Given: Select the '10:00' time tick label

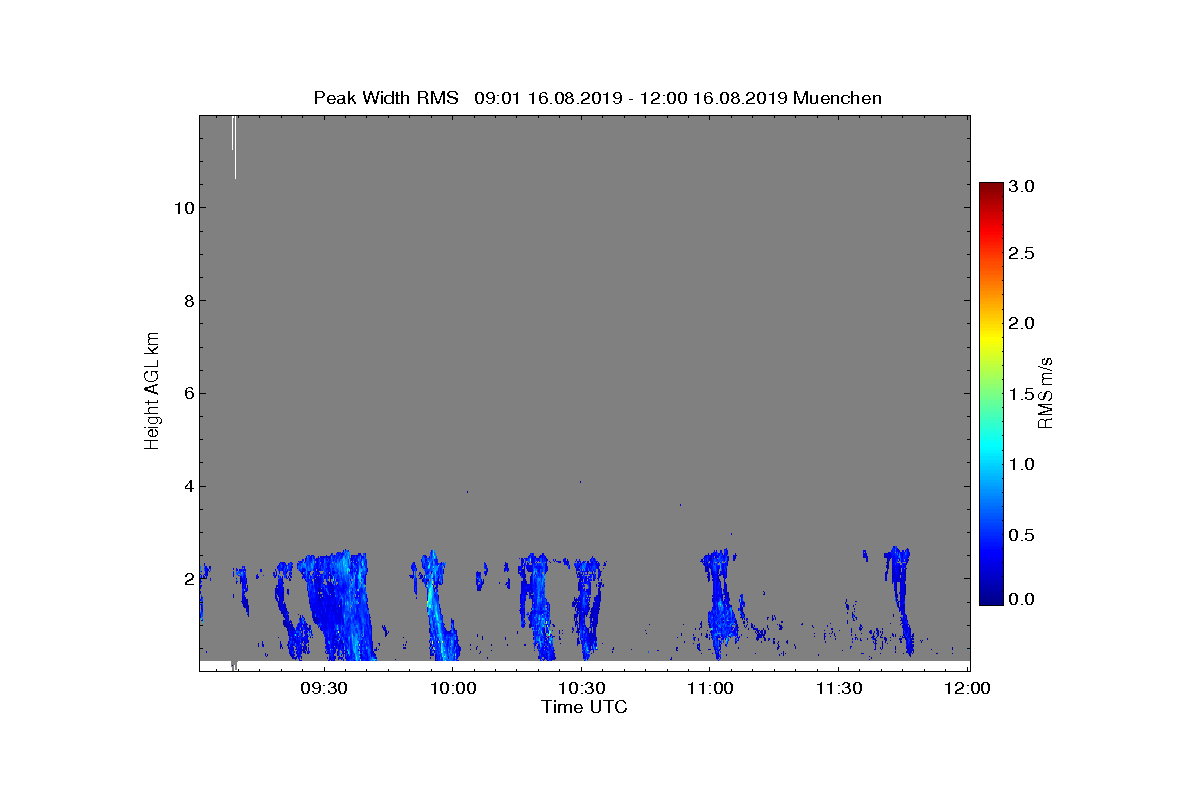Looking at the screenshot, I should [454, 688].
